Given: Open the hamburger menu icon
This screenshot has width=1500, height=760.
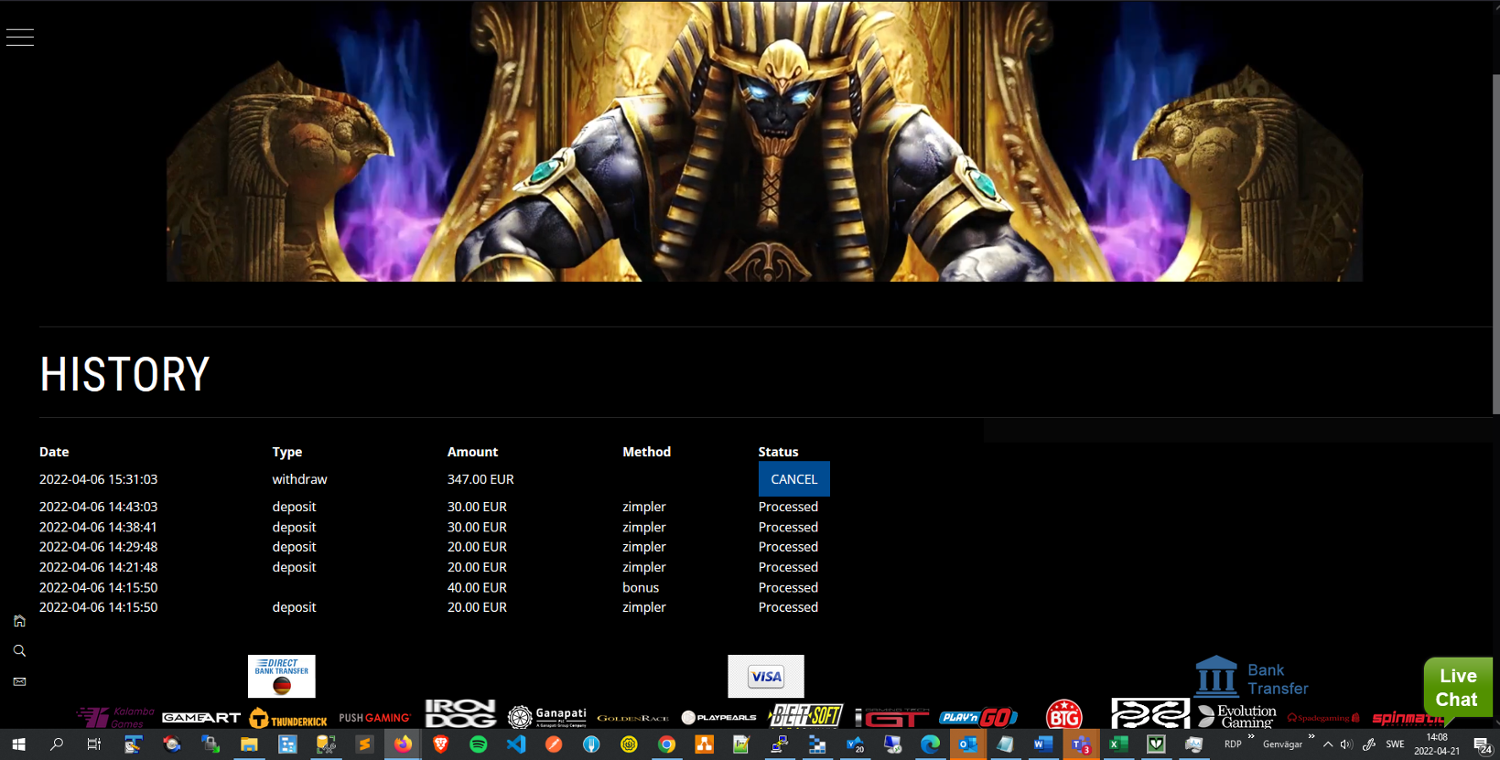Looking at the screenshot, I should (x=20, y=37).
